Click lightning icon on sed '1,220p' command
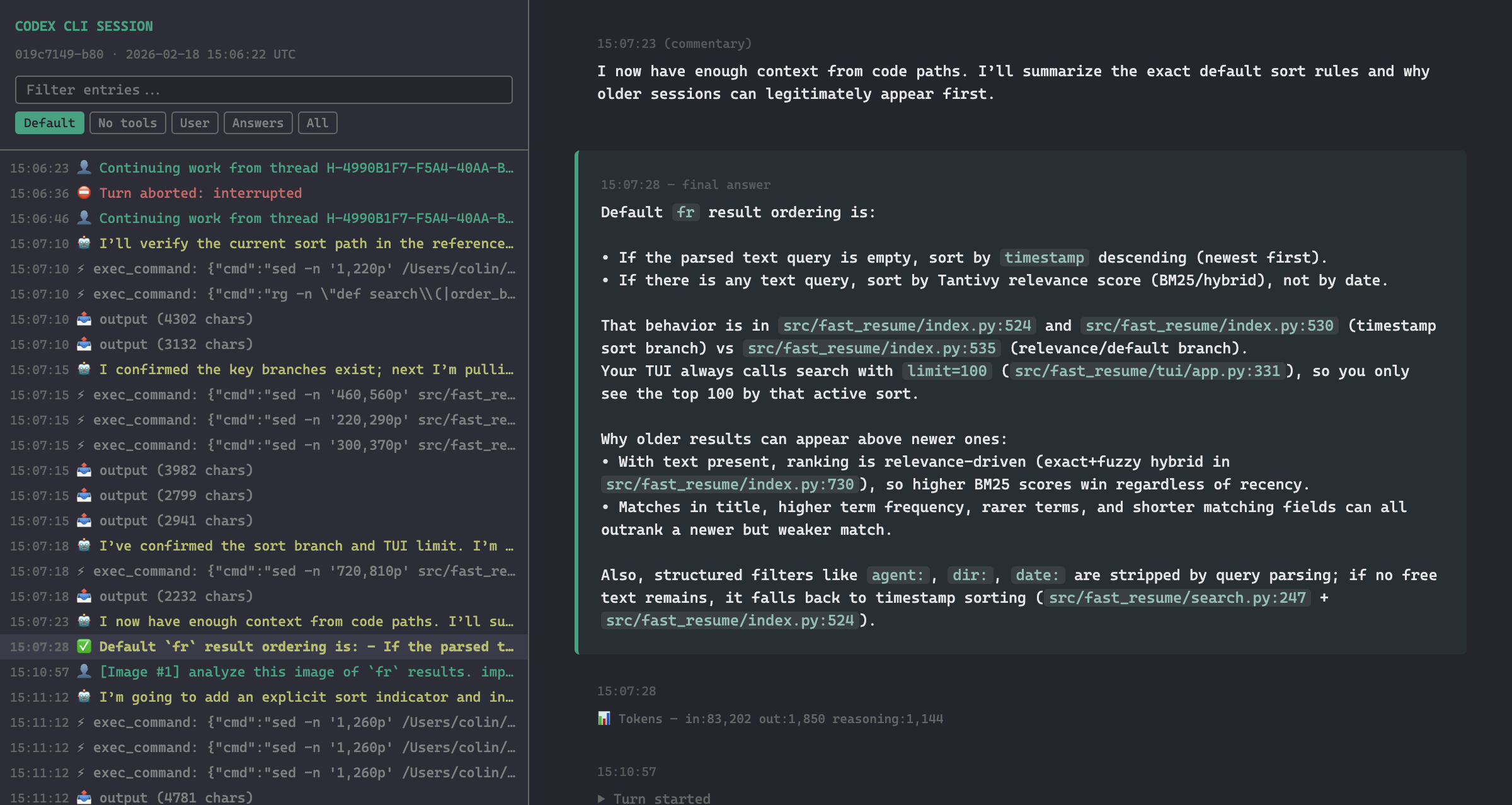 (x=81, y=269)
